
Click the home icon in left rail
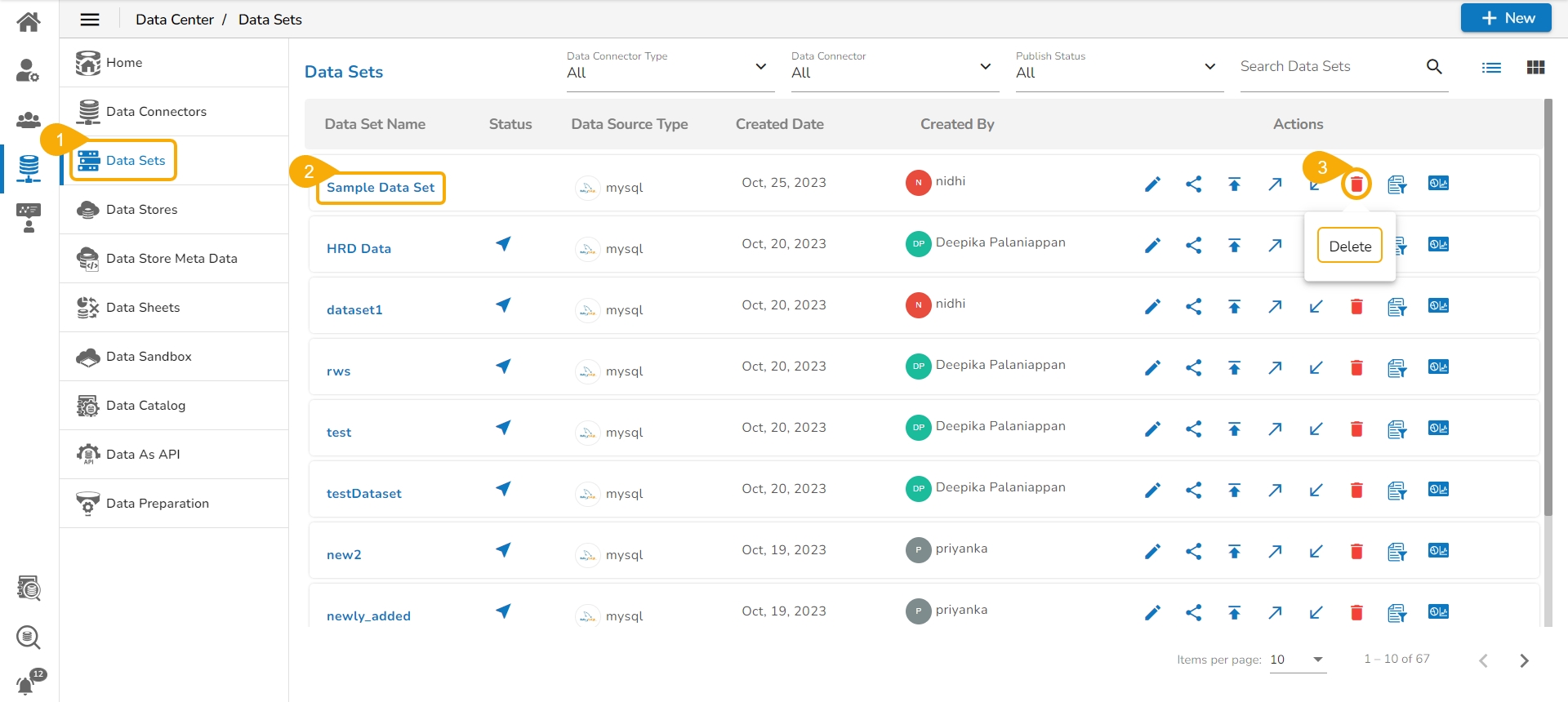click(29, 22)
